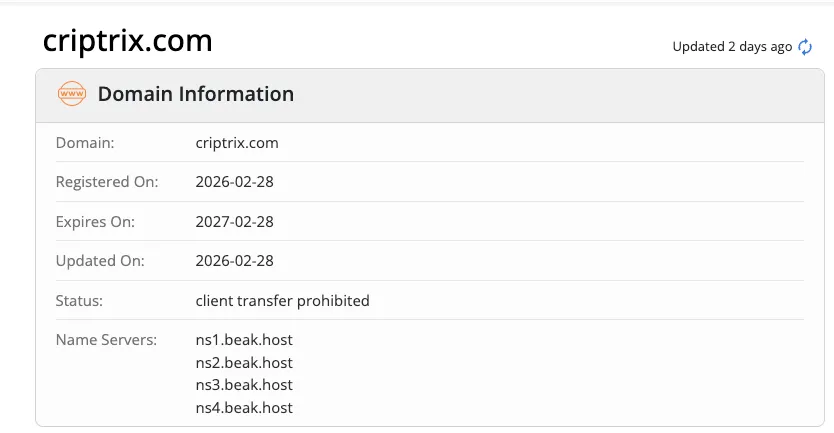Click the expiry date 2027-02-28
This screenshot has width=834, height=433.
(x=235, y=221)
